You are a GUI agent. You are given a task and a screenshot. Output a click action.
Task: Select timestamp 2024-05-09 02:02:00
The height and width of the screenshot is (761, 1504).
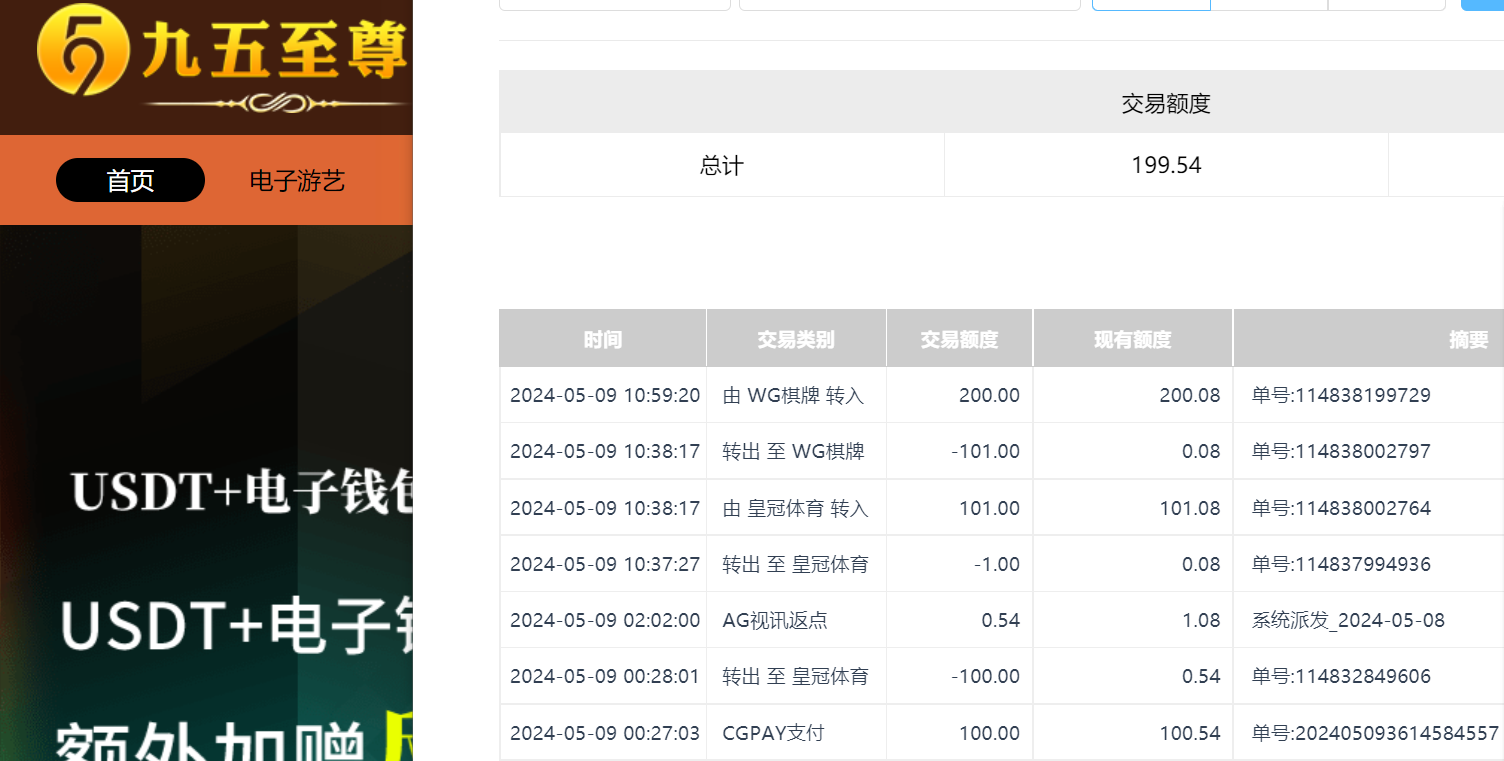click(605, 620)
